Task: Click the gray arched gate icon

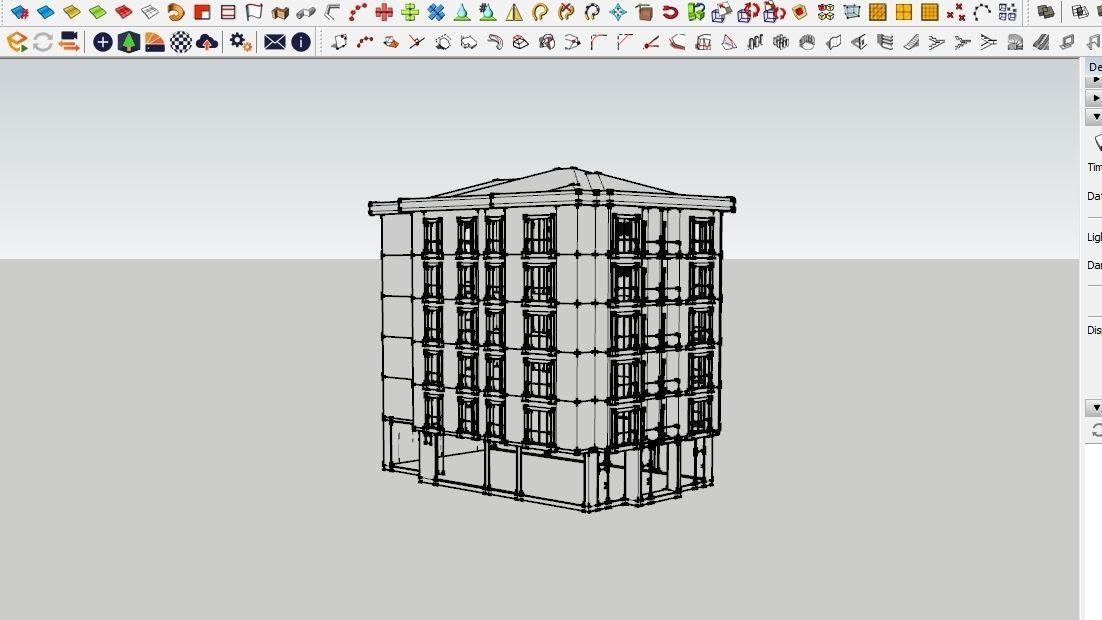Action: [1015, 43]
